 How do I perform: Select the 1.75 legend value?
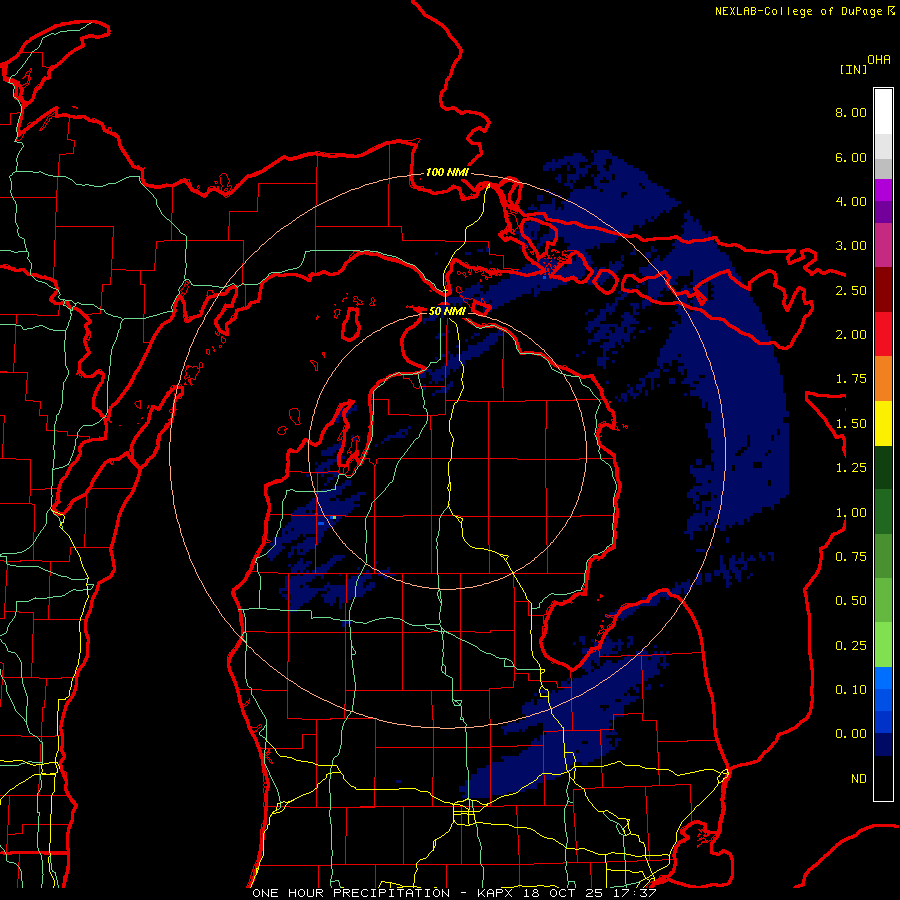tap(851, 379)
